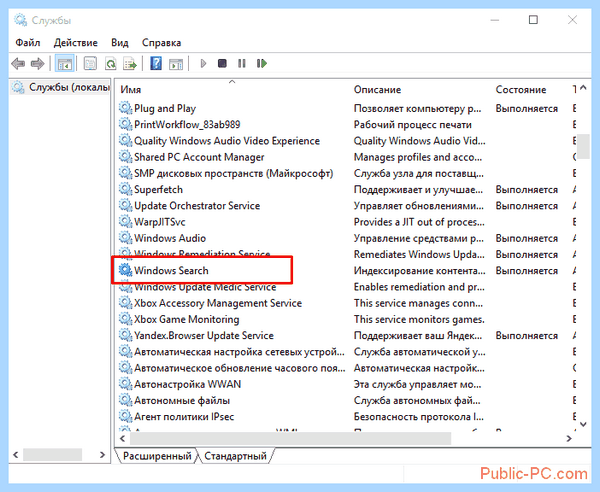Select Службы (локальные) in the tree
This screenshot has height=492, width=600.
pos(60,87)
